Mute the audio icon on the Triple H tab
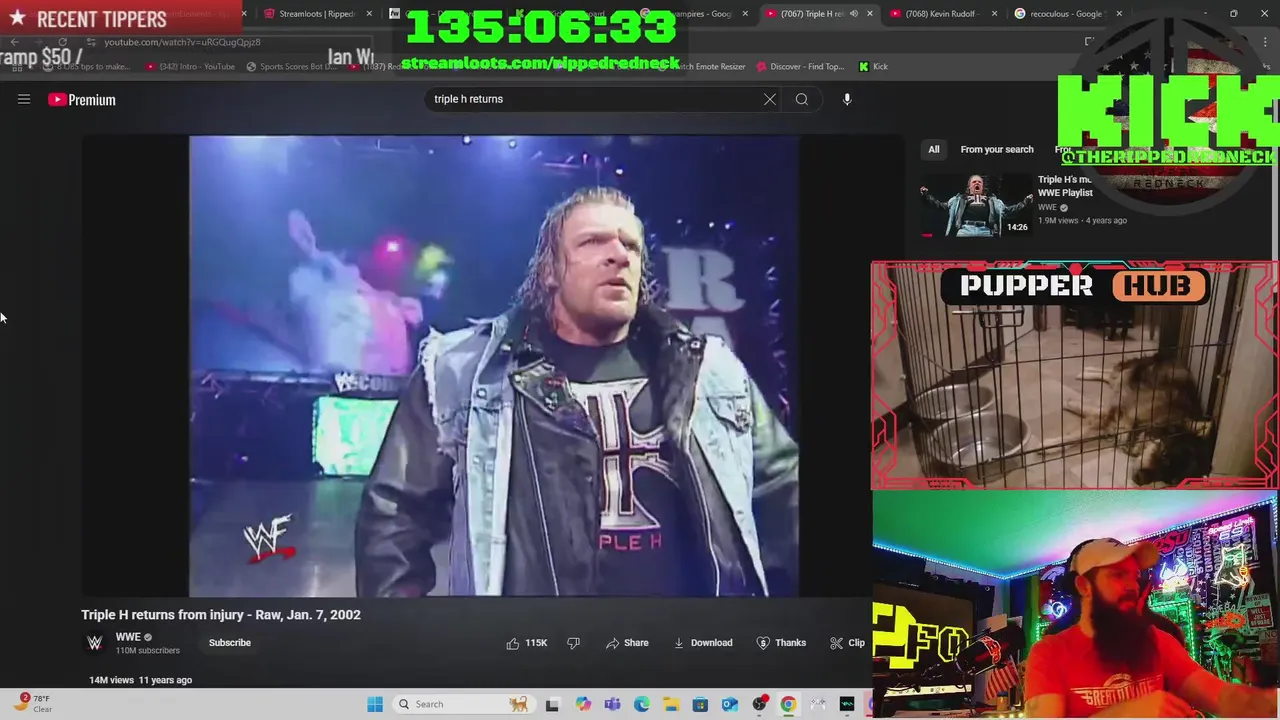Viewport: 1280px width, 720px height. pos(853,14)
